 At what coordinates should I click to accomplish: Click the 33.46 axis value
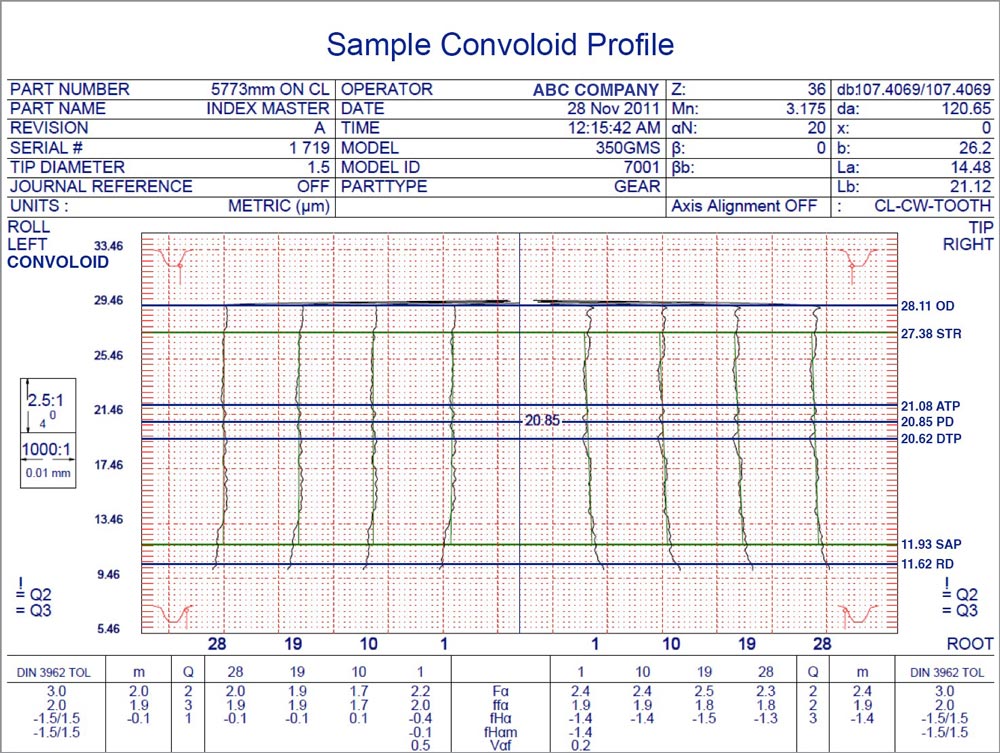pos(108,246)
